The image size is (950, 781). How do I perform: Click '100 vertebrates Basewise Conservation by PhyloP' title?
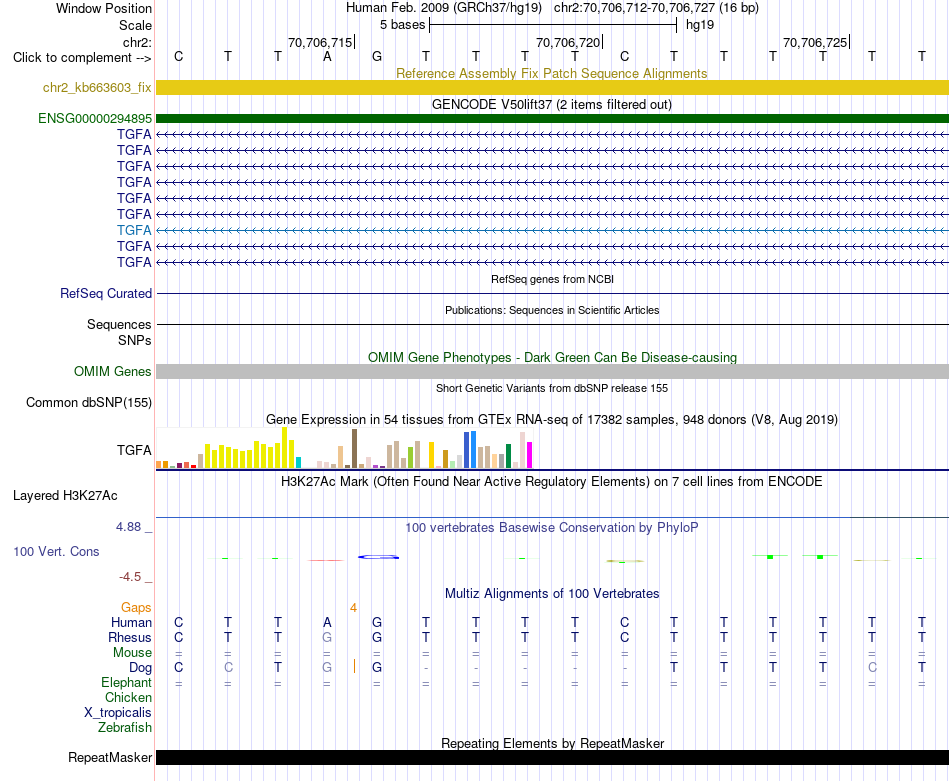551,528
